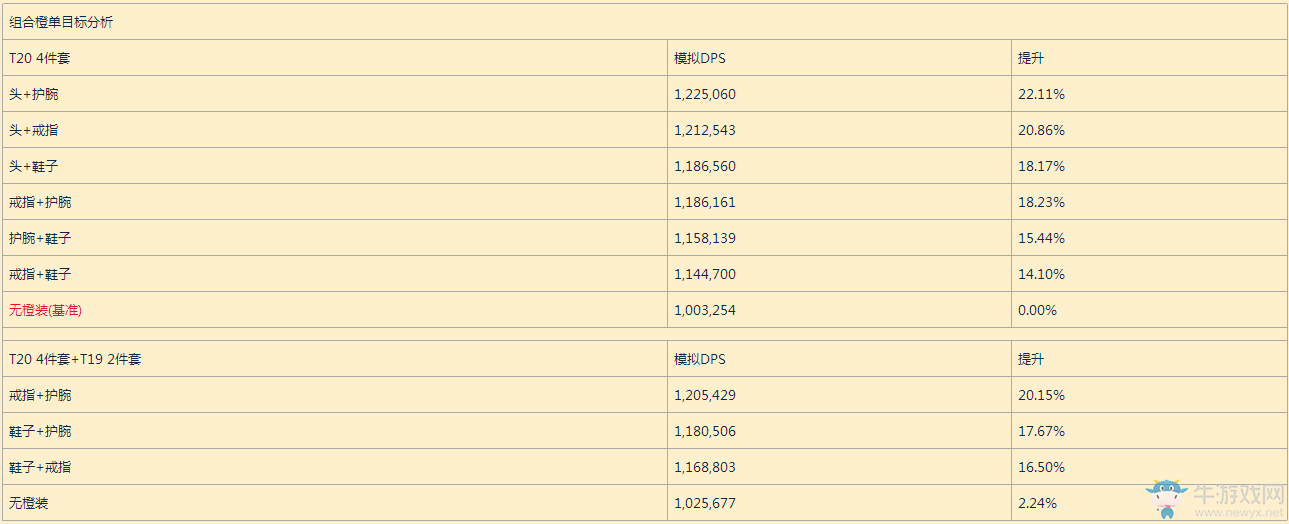Image resolution: width=1289 pixels, height=524 pixels.
Task: Select the 护腕+鞋子 row label
Action: [40, 238]
